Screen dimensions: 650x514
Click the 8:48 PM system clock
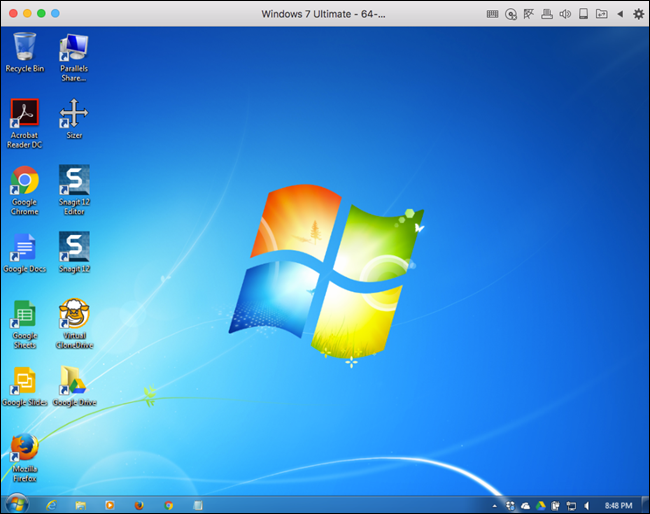pos(618,506)
